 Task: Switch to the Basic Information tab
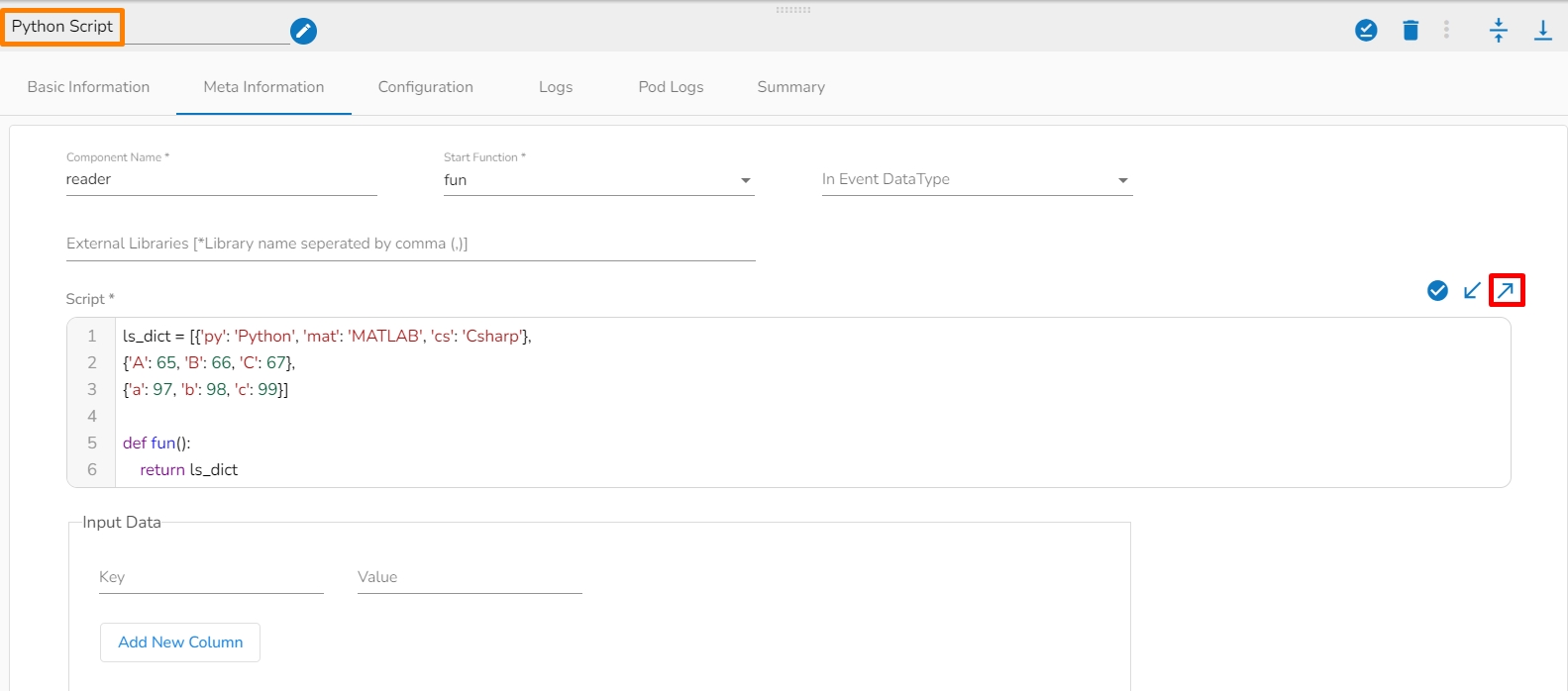point(88,87)
